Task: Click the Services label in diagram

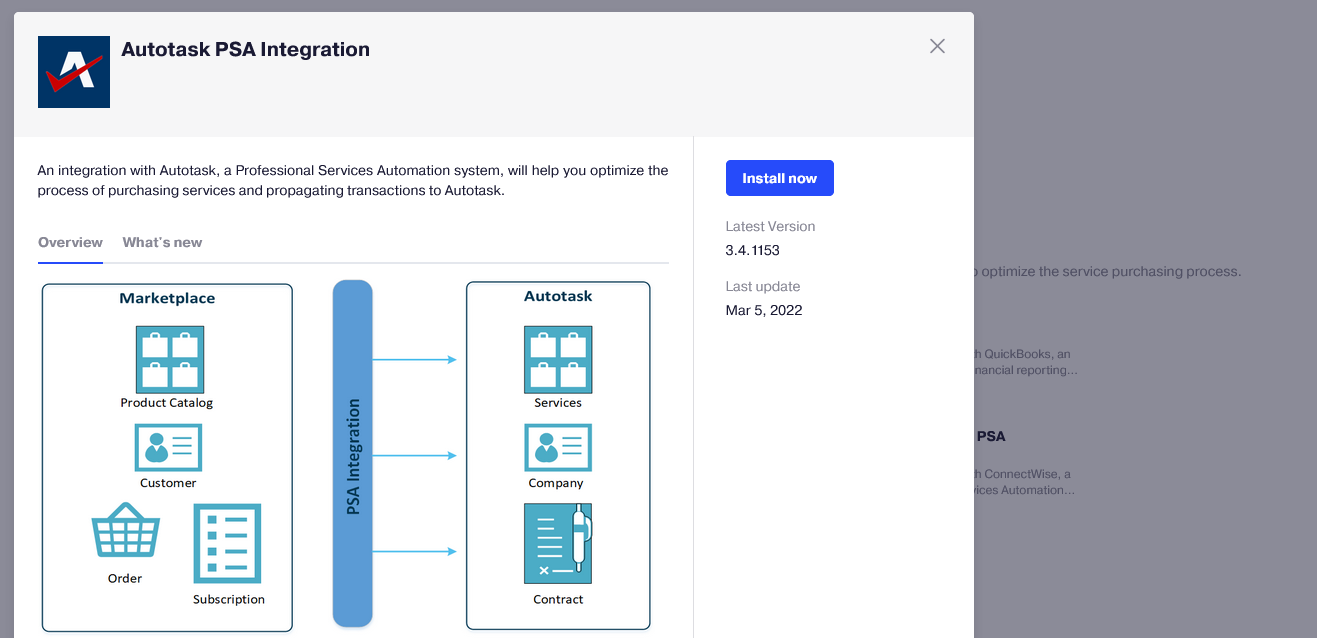Action: (558, 403)
